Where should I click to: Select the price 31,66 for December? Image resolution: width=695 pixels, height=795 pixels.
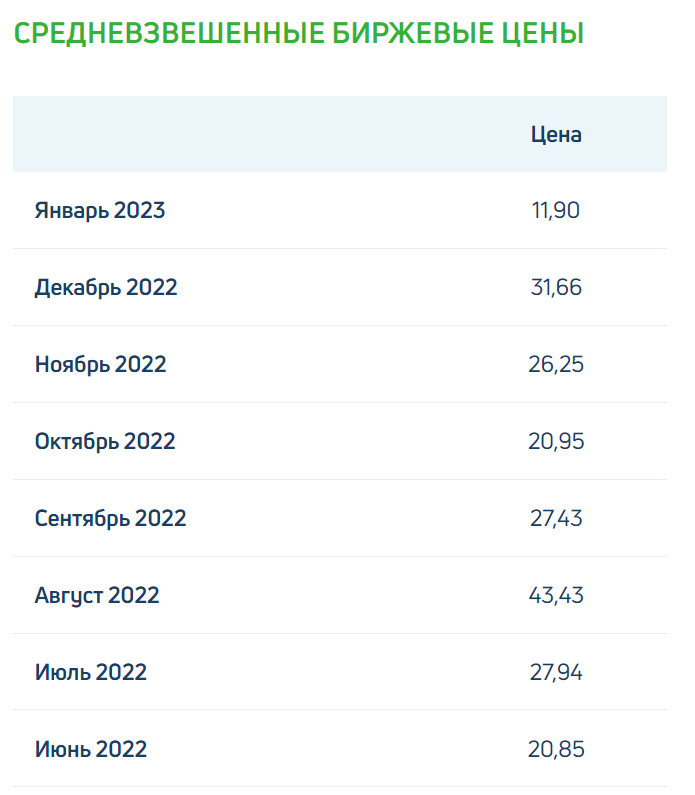(556, 287)
